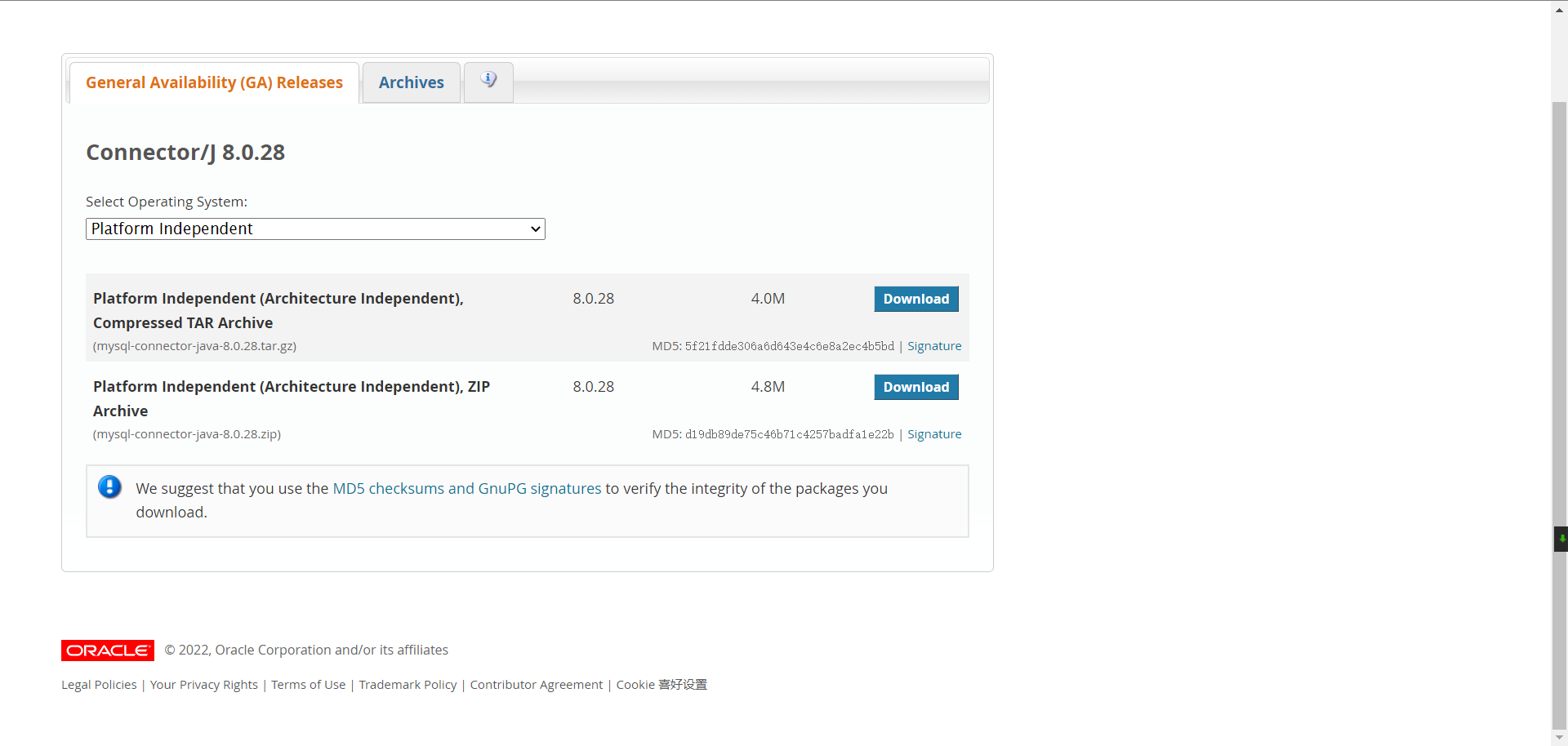Screen dimensions: 1568x746
Task: Follow MD5 checksums and GnuPG signatures link
Action: [x=467, y=488]
